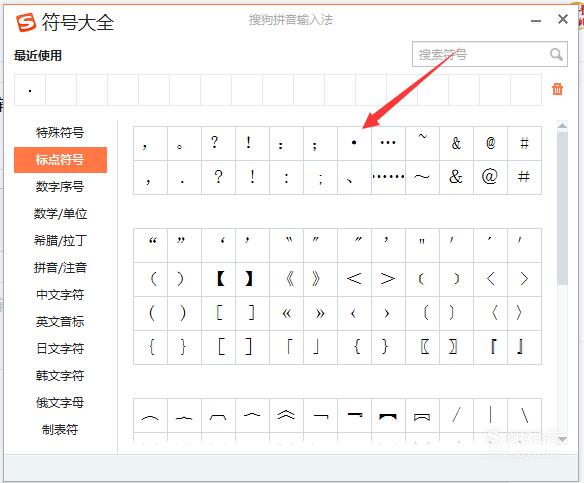This screenshot has width=584, height=483.
Task: Open the 中文字符 category
Action: coord(60,295)
